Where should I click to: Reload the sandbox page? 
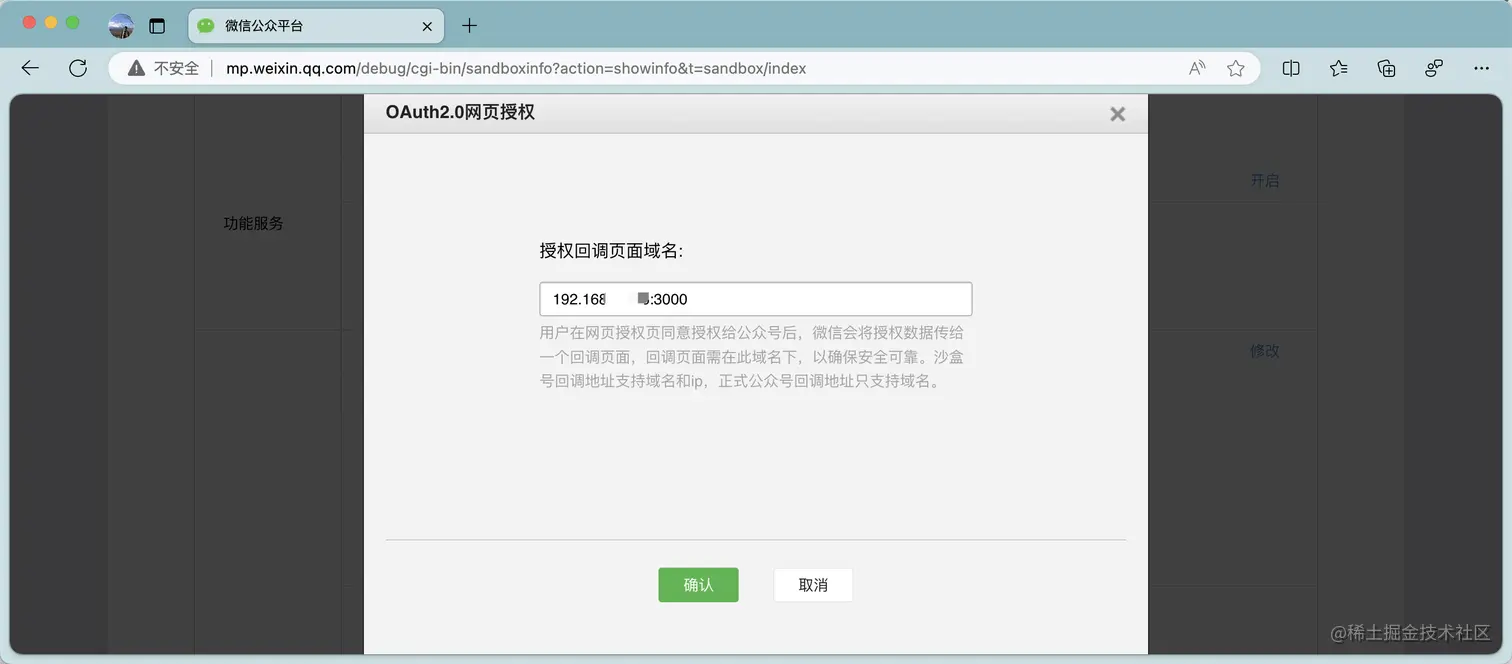click(78, 68)
